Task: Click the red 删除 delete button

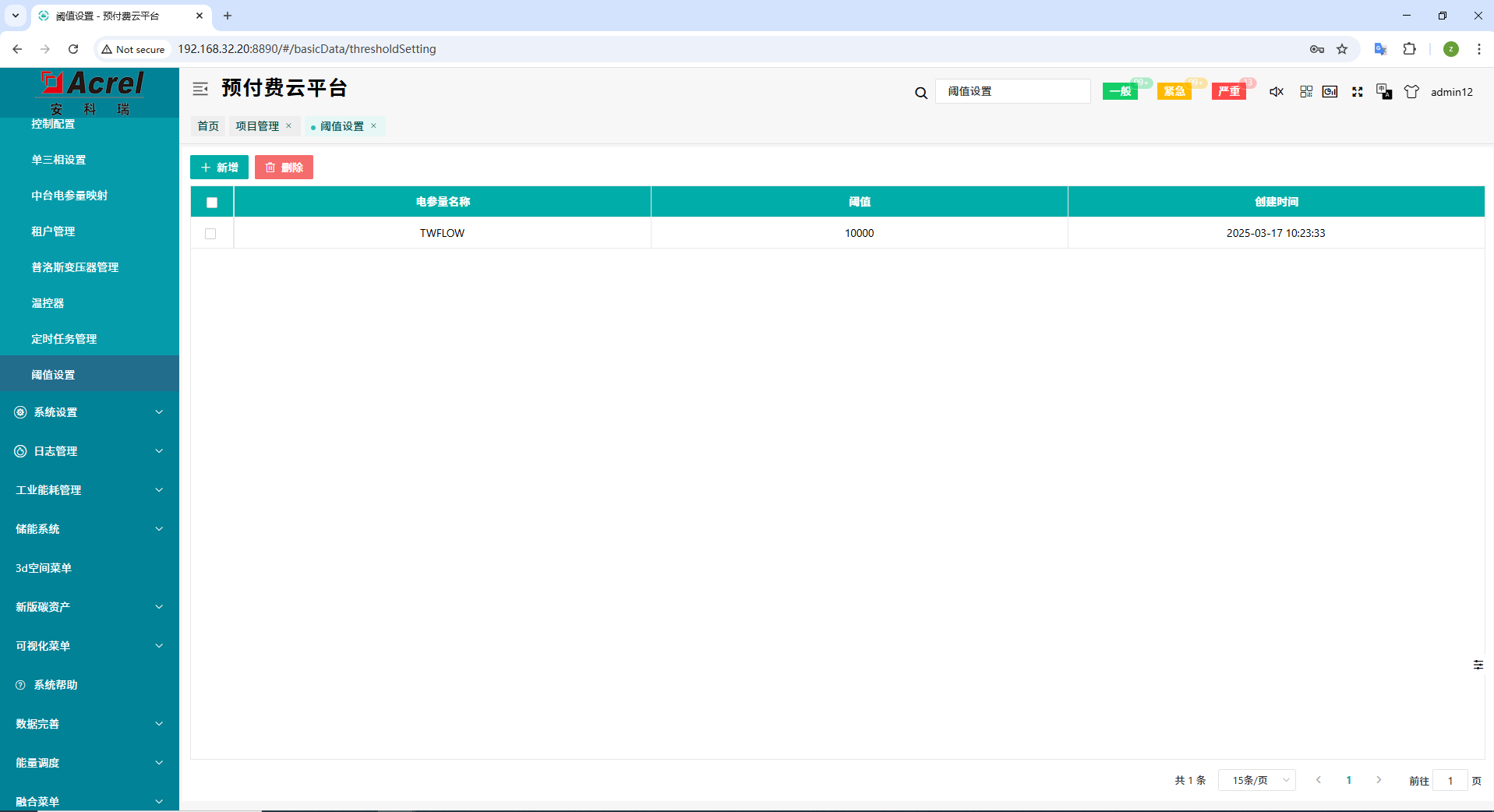Action: (284, 168)
